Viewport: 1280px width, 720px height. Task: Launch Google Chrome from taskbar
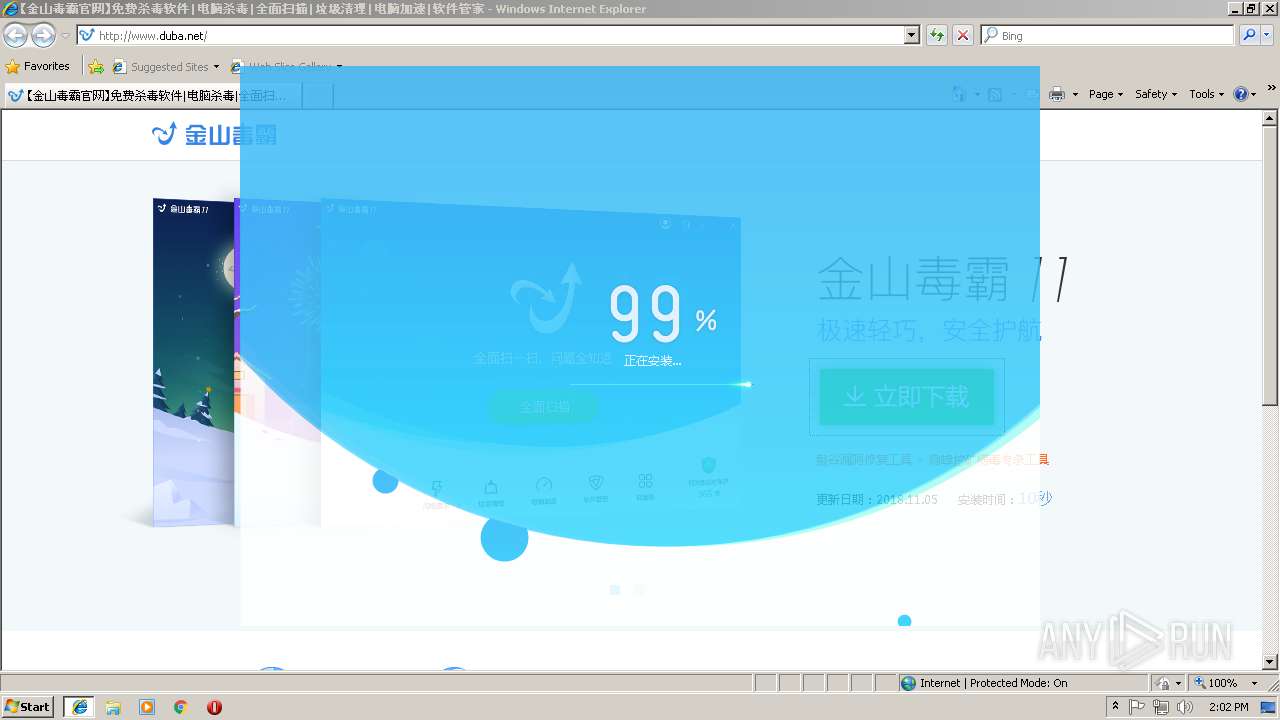coord(181,707)
